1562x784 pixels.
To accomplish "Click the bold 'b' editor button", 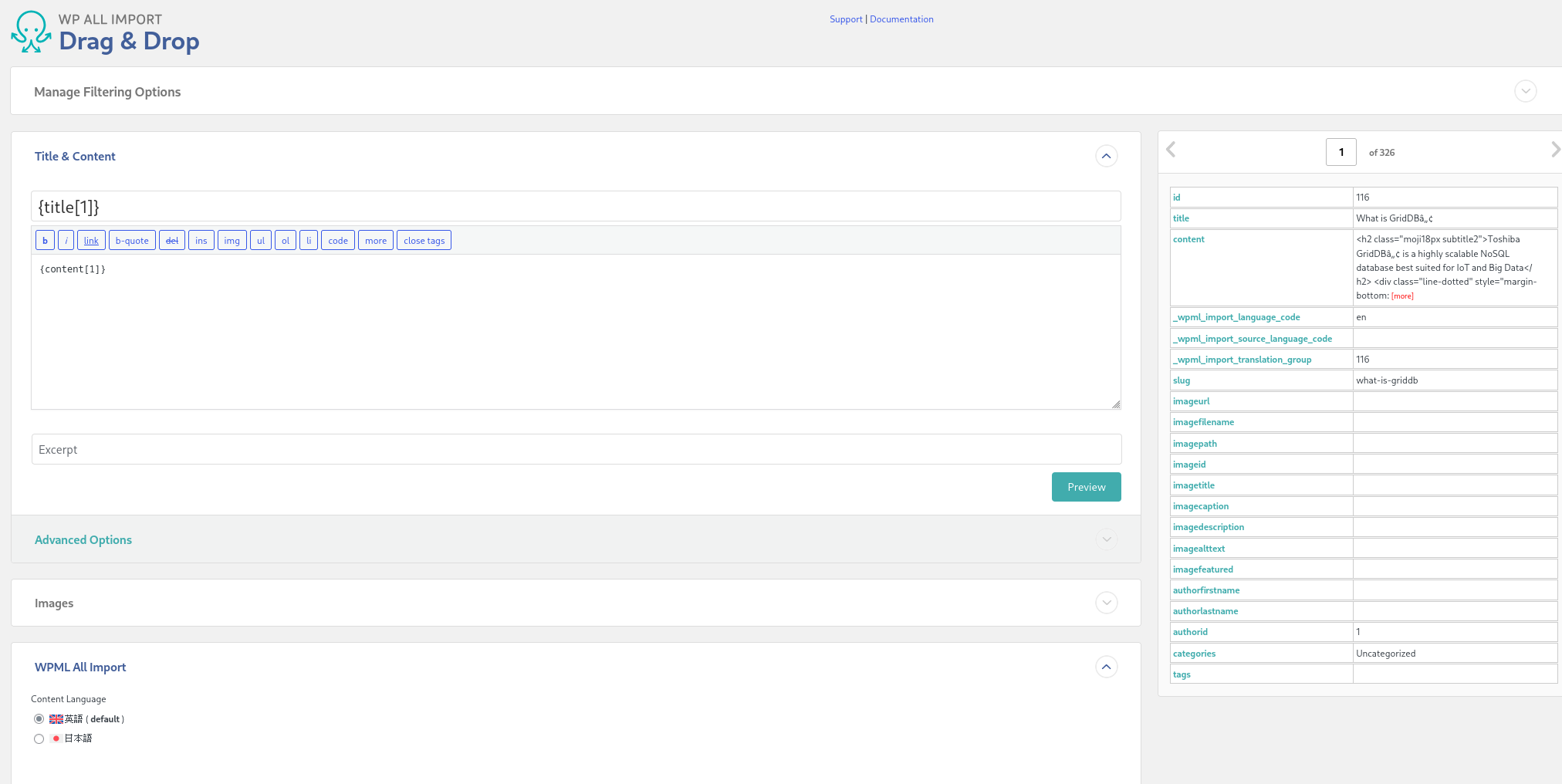I will 45,241.
